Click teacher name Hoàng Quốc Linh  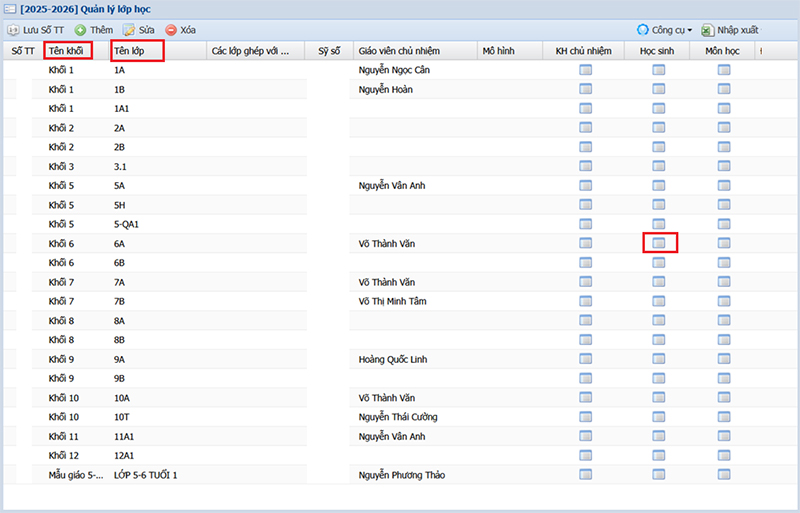point(392,359)
